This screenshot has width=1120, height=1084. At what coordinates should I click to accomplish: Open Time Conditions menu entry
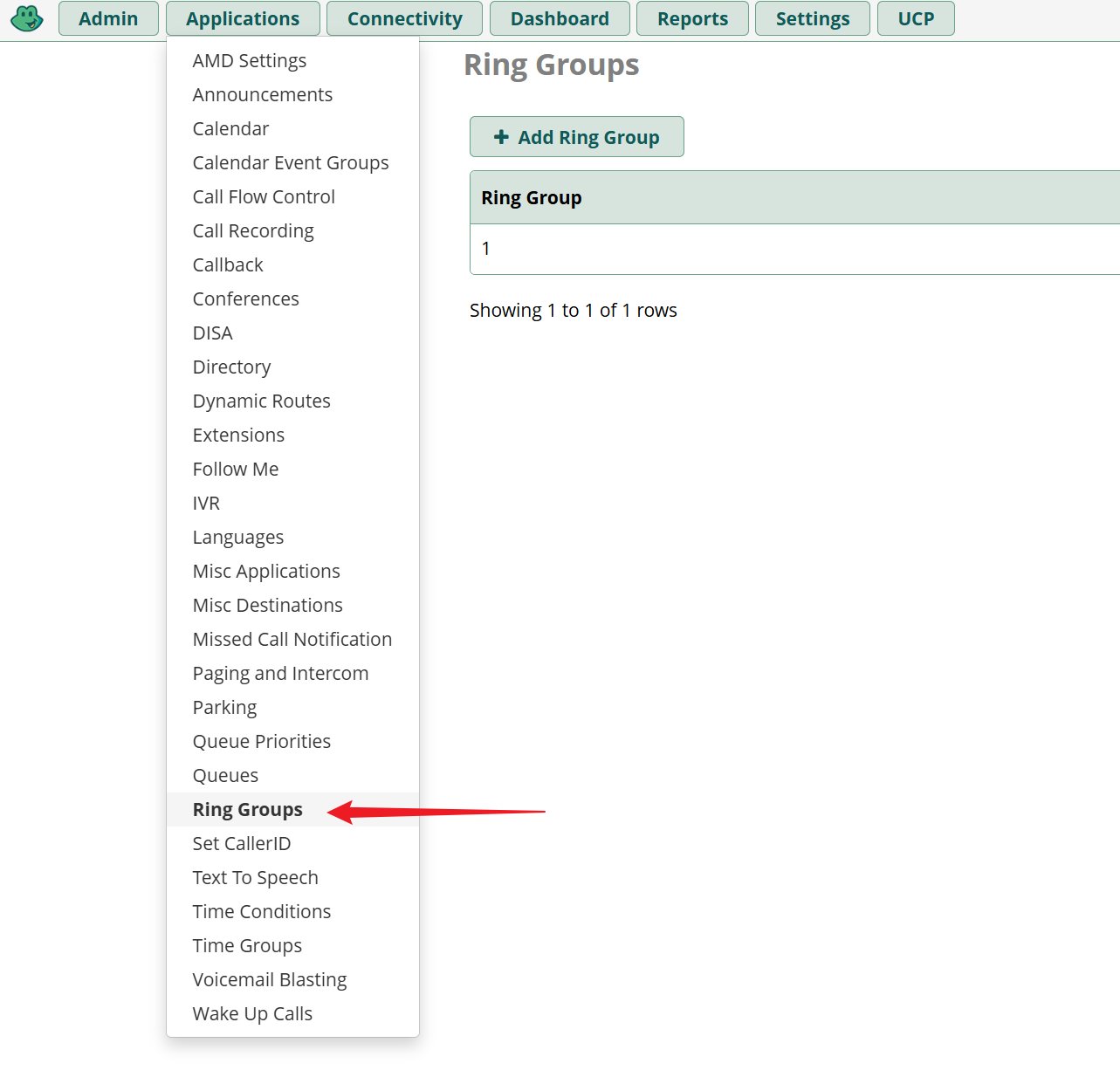click(262, 911)
